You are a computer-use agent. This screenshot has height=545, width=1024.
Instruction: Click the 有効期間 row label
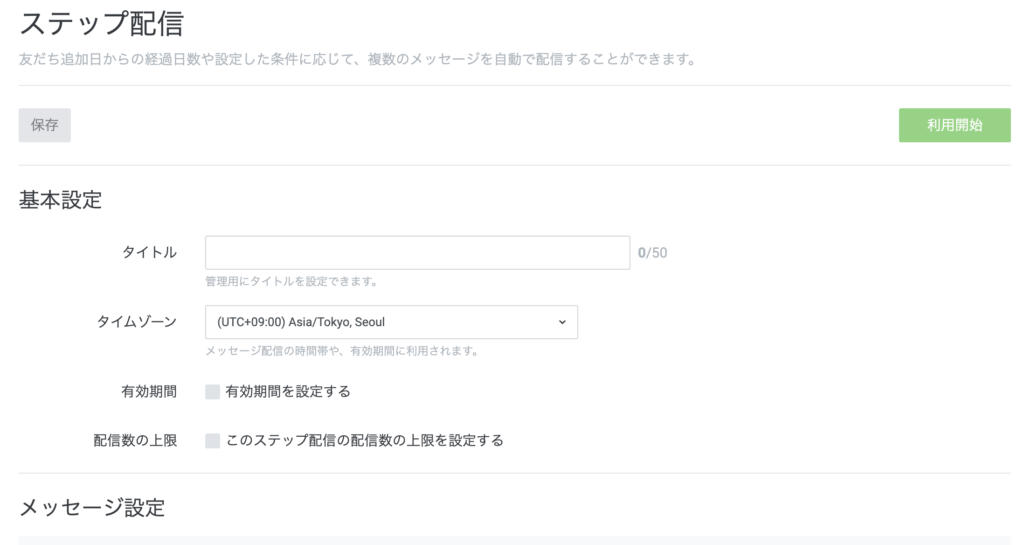[148, 392]
